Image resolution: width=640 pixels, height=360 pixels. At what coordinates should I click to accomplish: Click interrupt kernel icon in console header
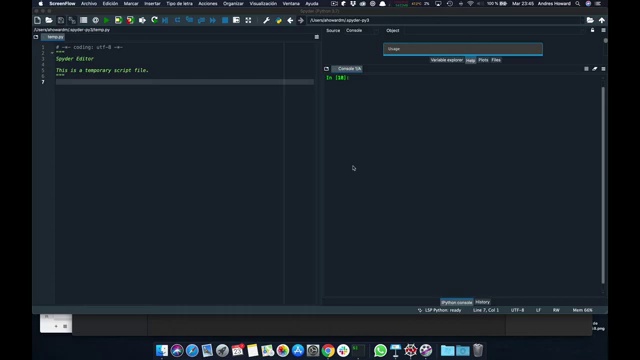point(586,69)
